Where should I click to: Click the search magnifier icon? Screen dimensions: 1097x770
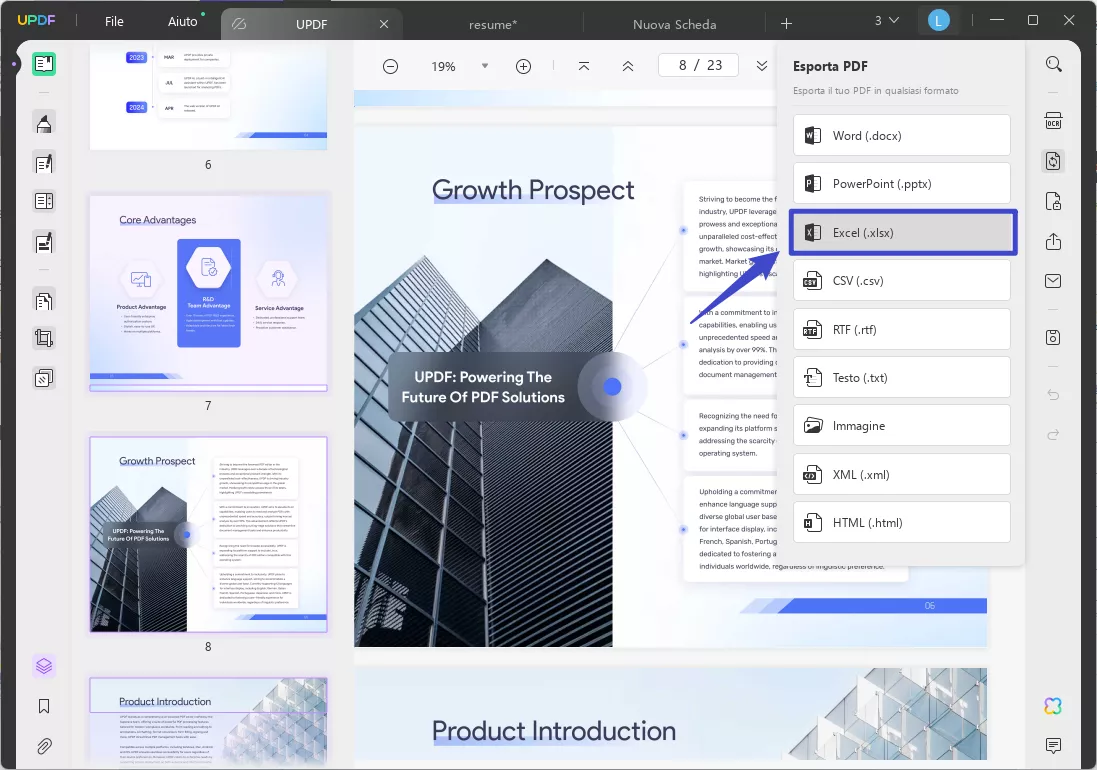pos(1054,65)
